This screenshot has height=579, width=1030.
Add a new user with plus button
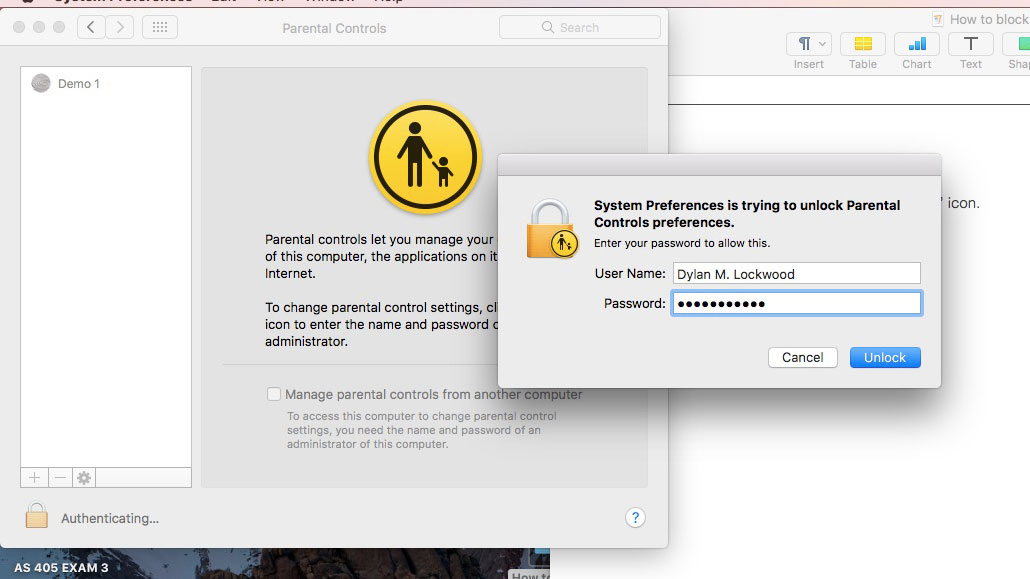[x=34, y=478]
